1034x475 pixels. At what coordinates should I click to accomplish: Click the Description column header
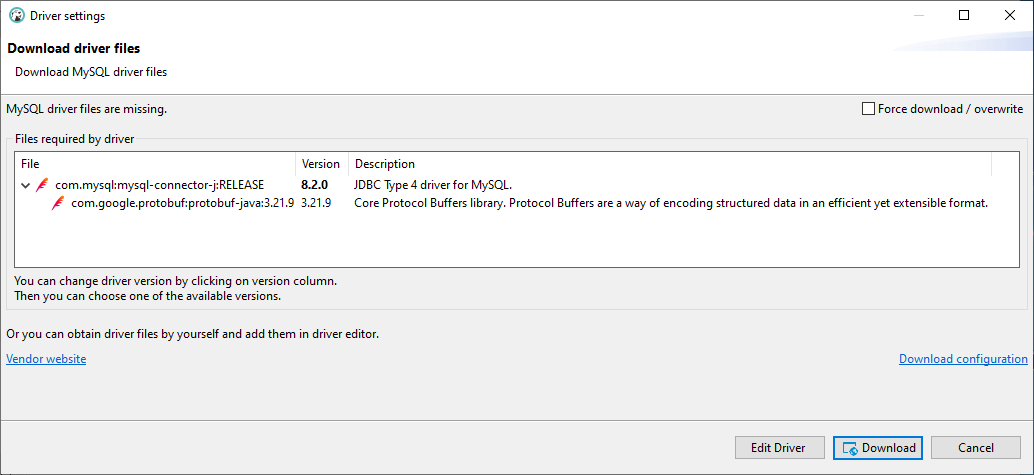[670, 164]
